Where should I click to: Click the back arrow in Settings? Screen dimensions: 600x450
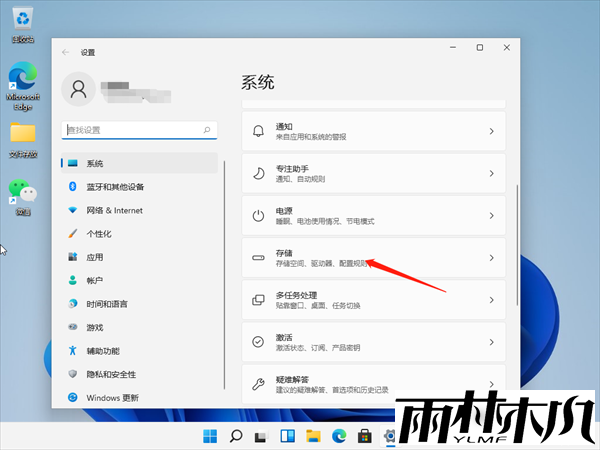66,52
